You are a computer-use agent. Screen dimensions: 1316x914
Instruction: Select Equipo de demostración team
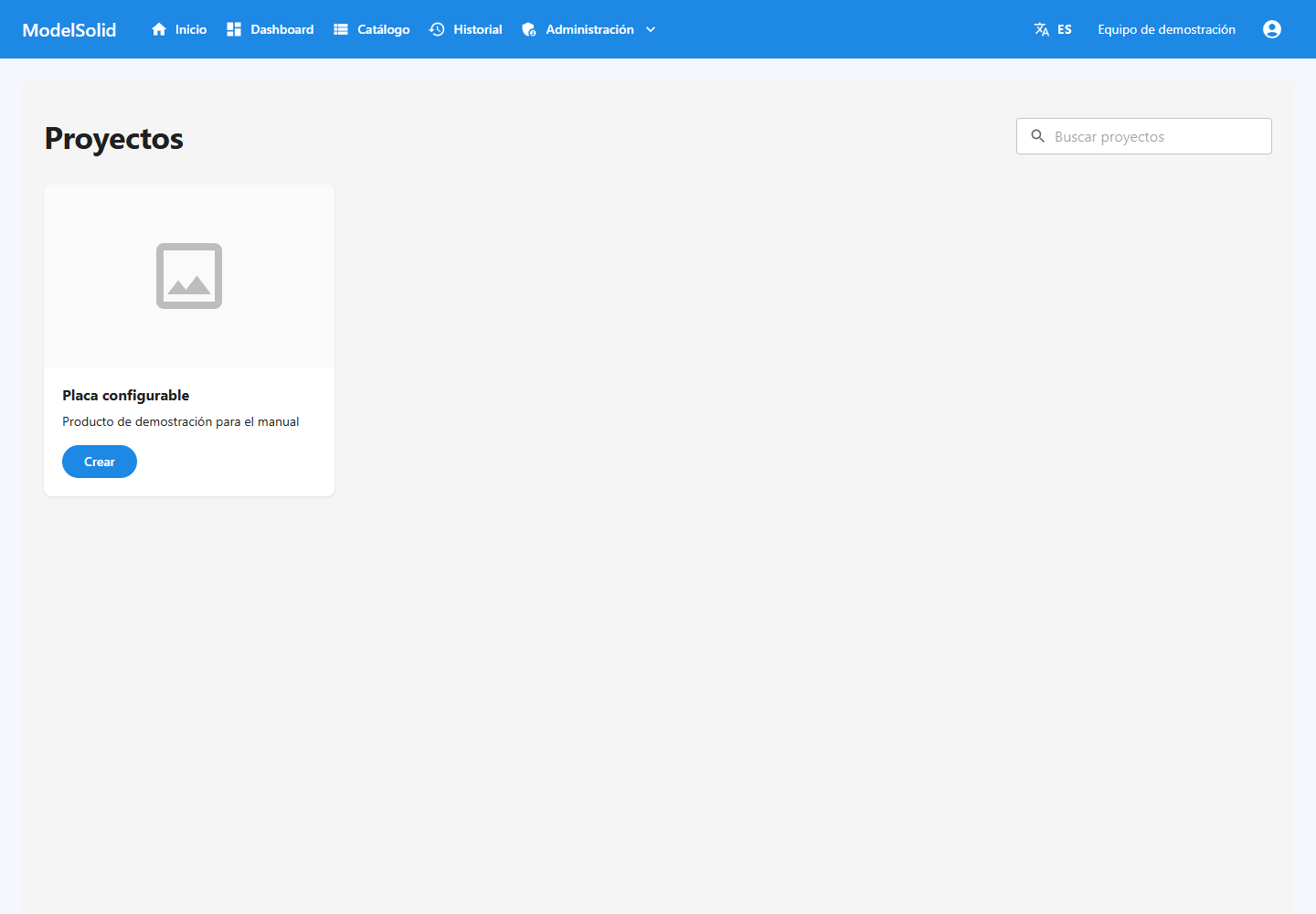tap(1167, 29)
